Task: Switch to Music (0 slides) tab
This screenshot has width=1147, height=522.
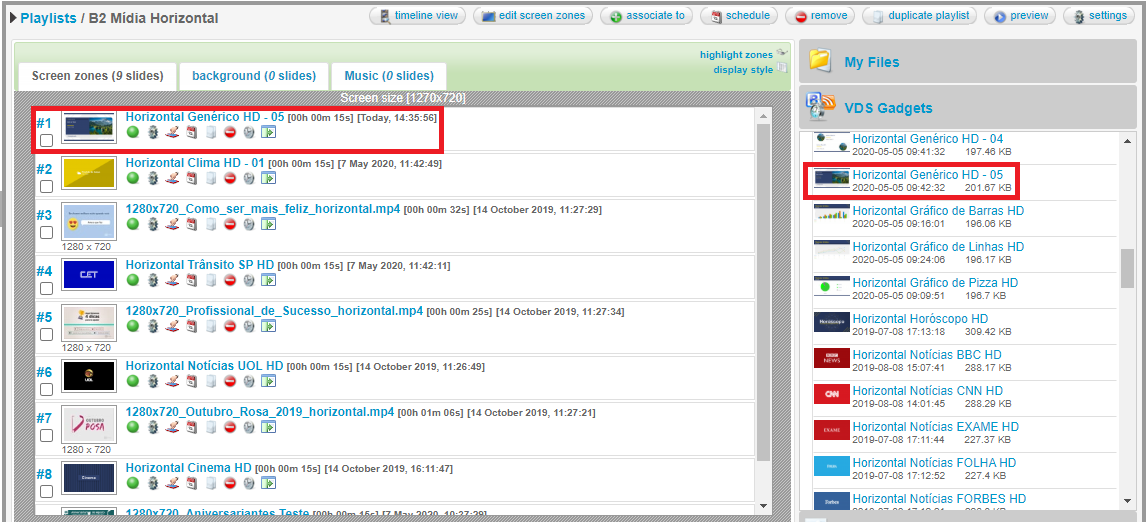Action: click(x=389, y=75)
